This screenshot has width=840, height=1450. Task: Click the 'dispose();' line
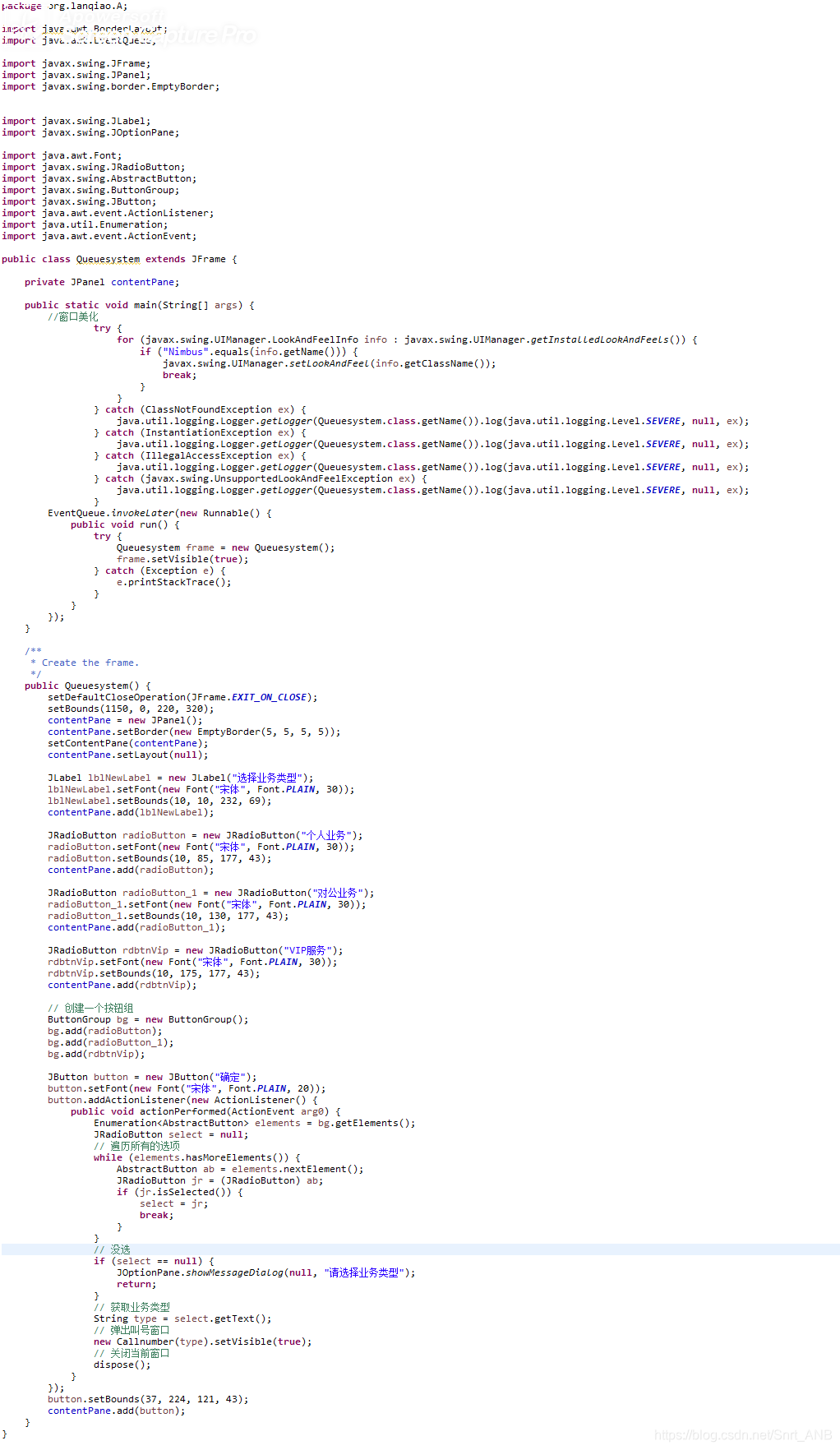[122, 1365]
